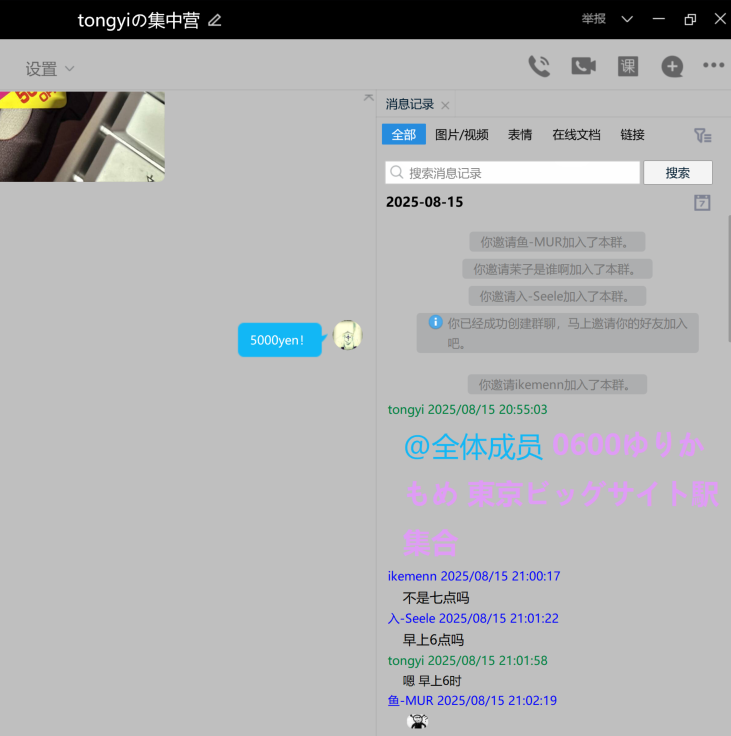Edit group name with pencil icon
731x736 pixels.
point(215,20)
